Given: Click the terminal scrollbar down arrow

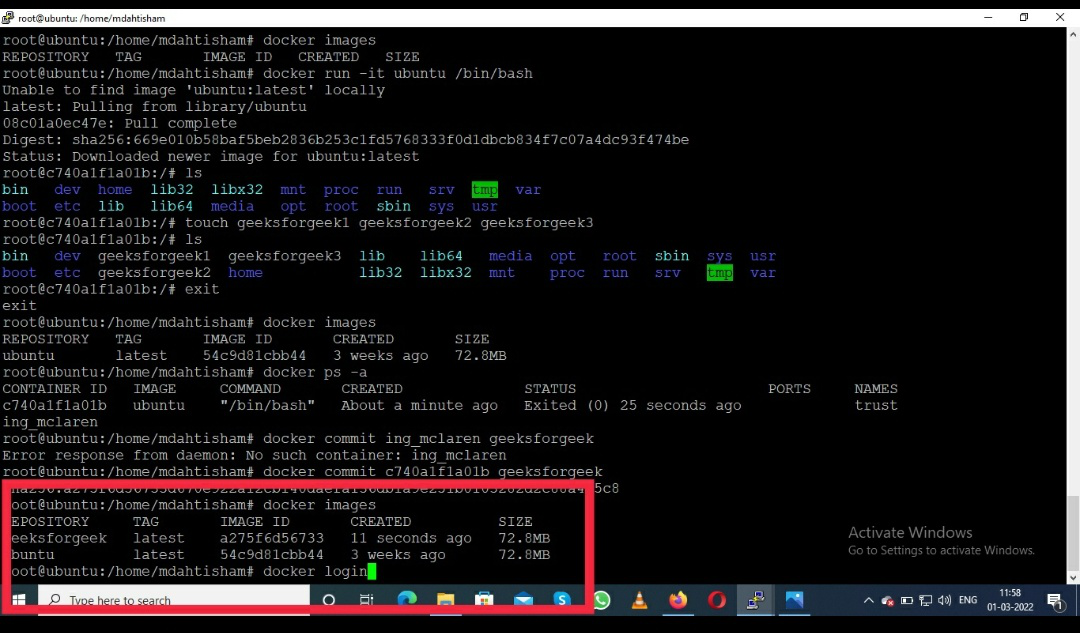Looking at the screenshot, I should pyautogui.click(x=1072, y=576).
